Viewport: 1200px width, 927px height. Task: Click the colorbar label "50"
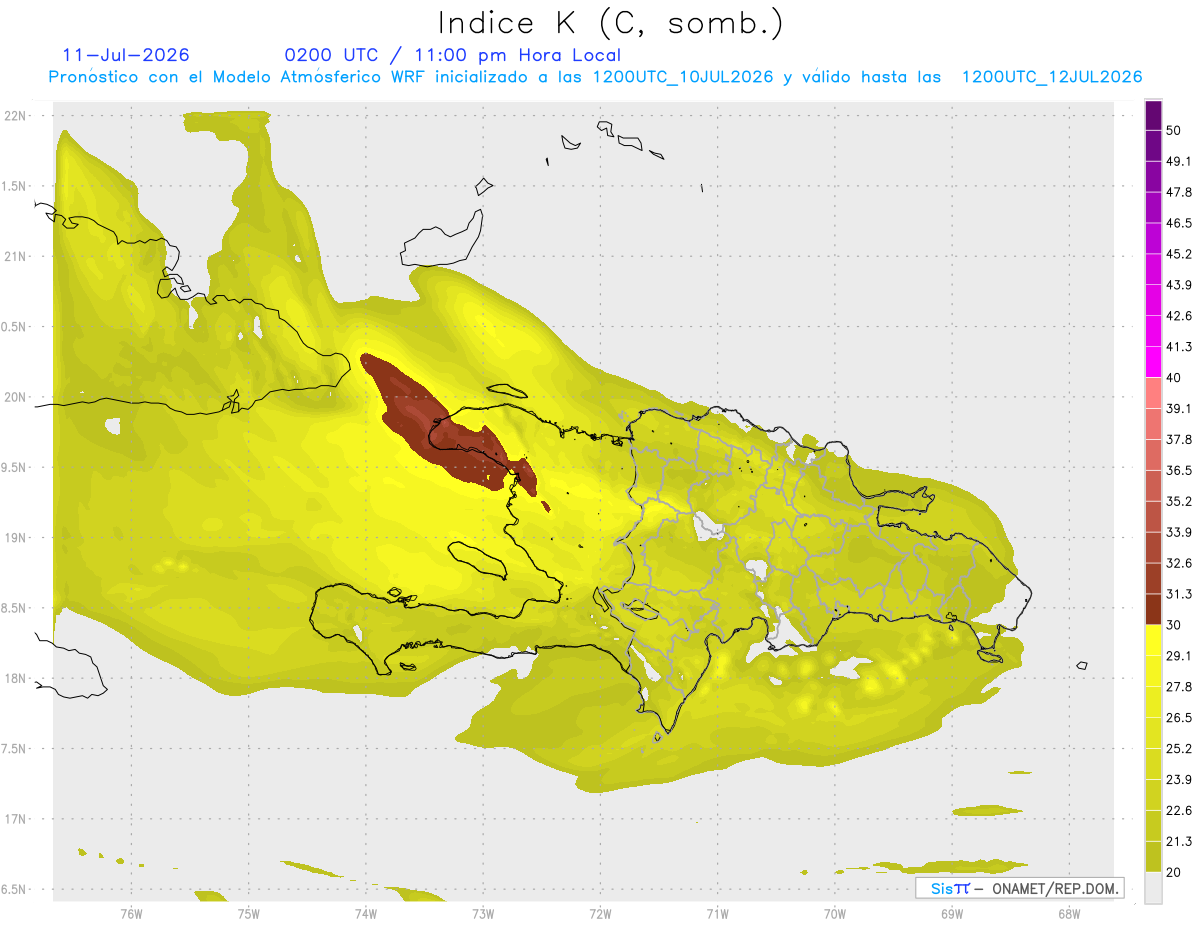point(1174,130)
